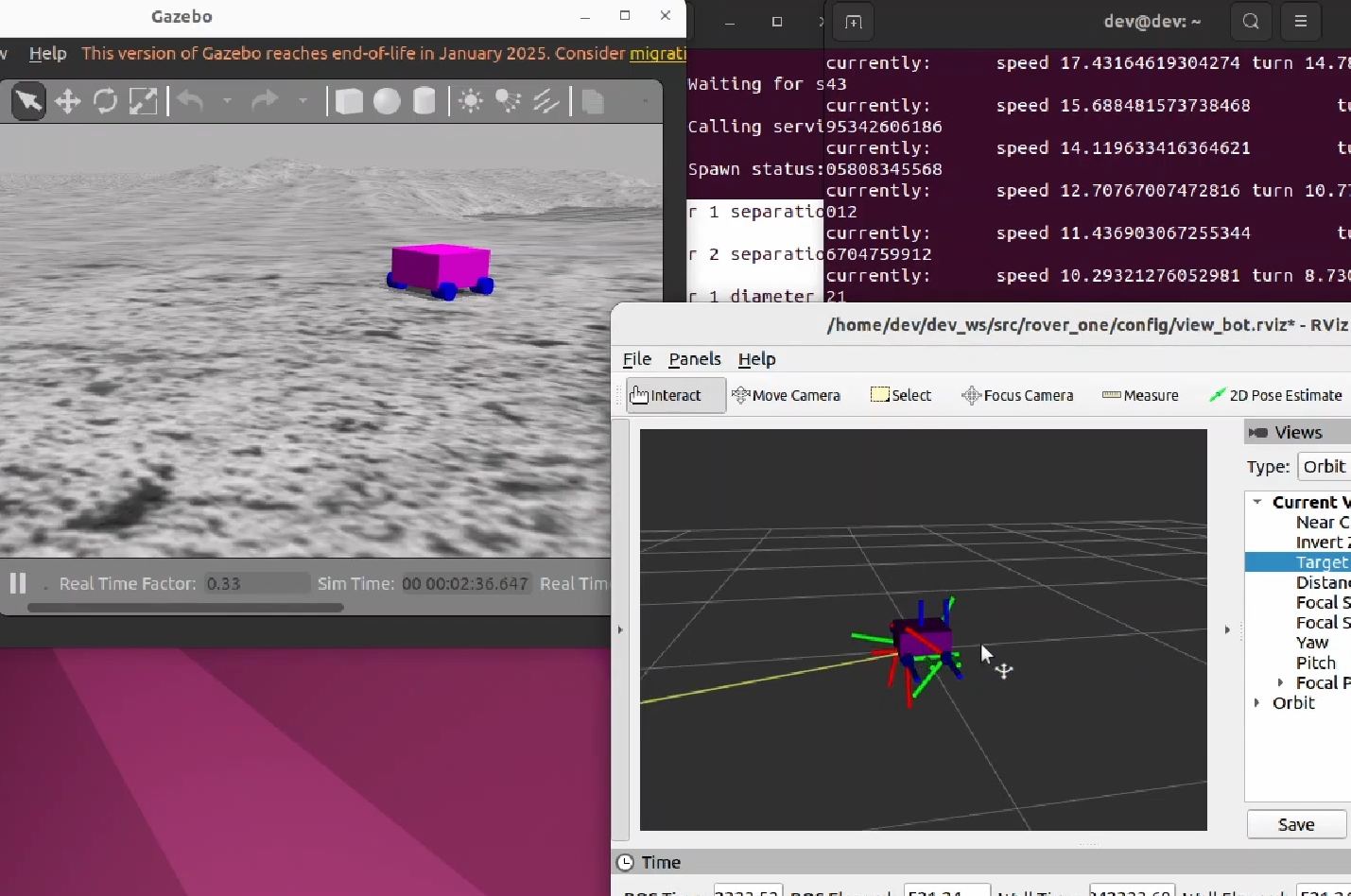The image size is (1351, 896).
Task: Add a spot light to the world
Action: click(509, 101)
